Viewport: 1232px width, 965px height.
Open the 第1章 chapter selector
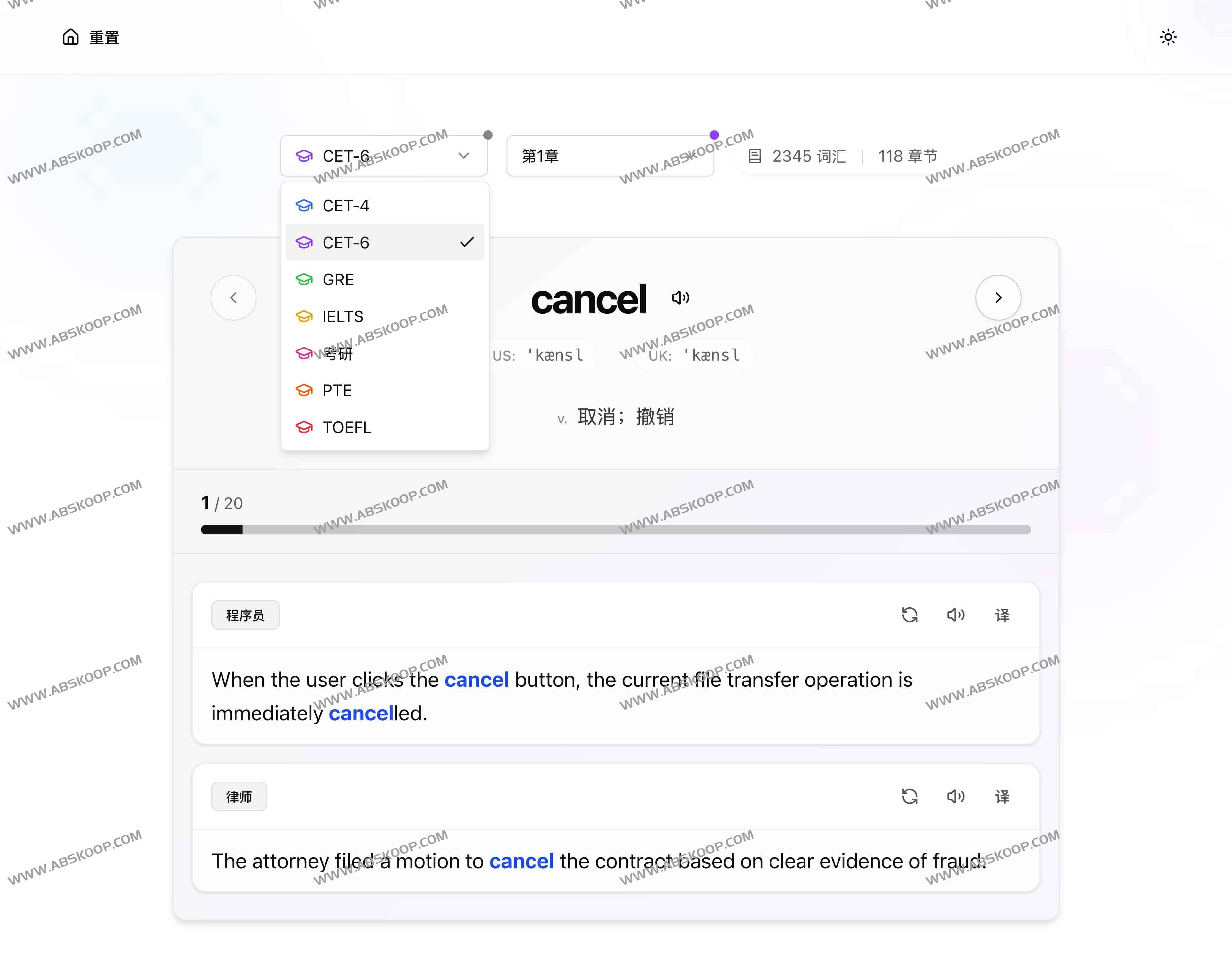pos(610,156)
